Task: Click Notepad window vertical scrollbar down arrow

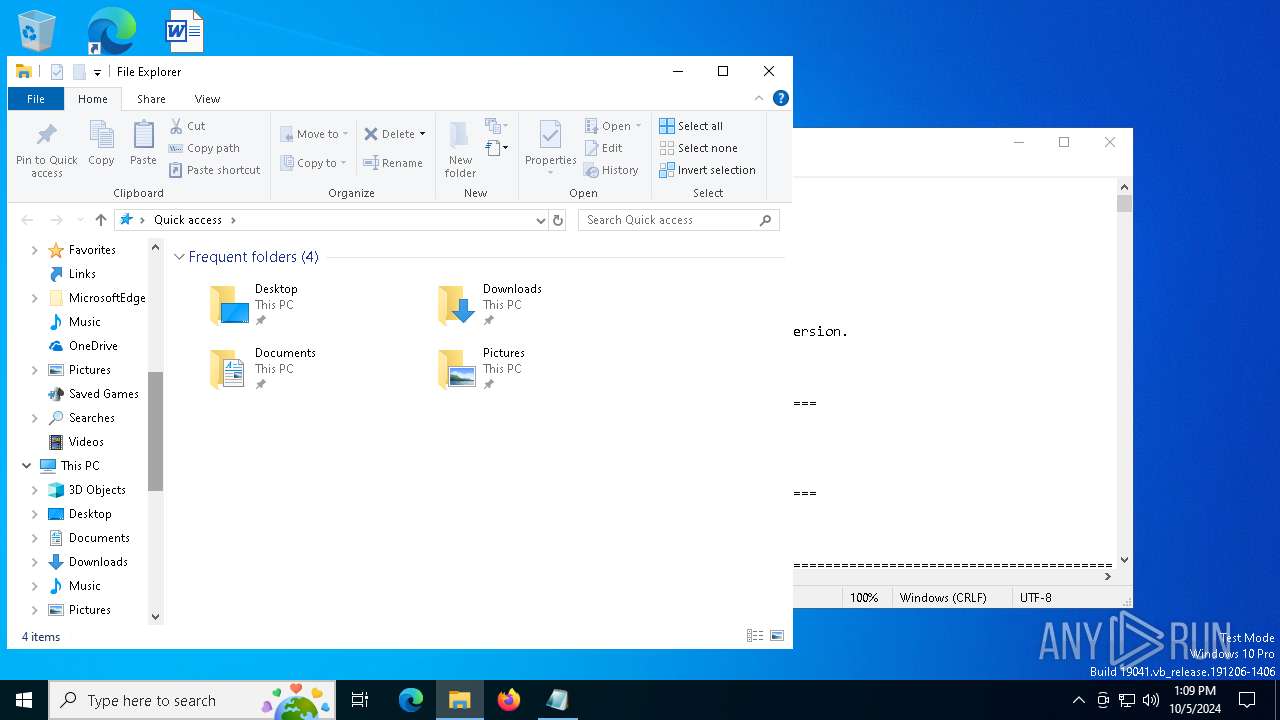Action: [x=1125, y=560]
